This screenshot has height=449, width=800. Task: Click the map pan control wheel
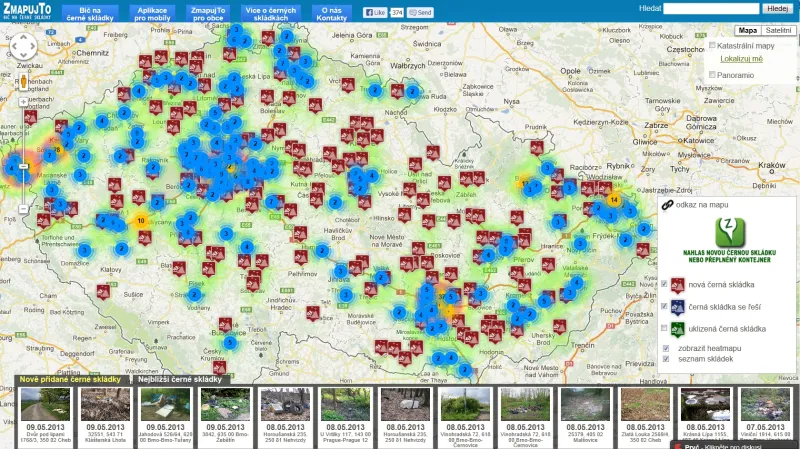tap(22, 46)
